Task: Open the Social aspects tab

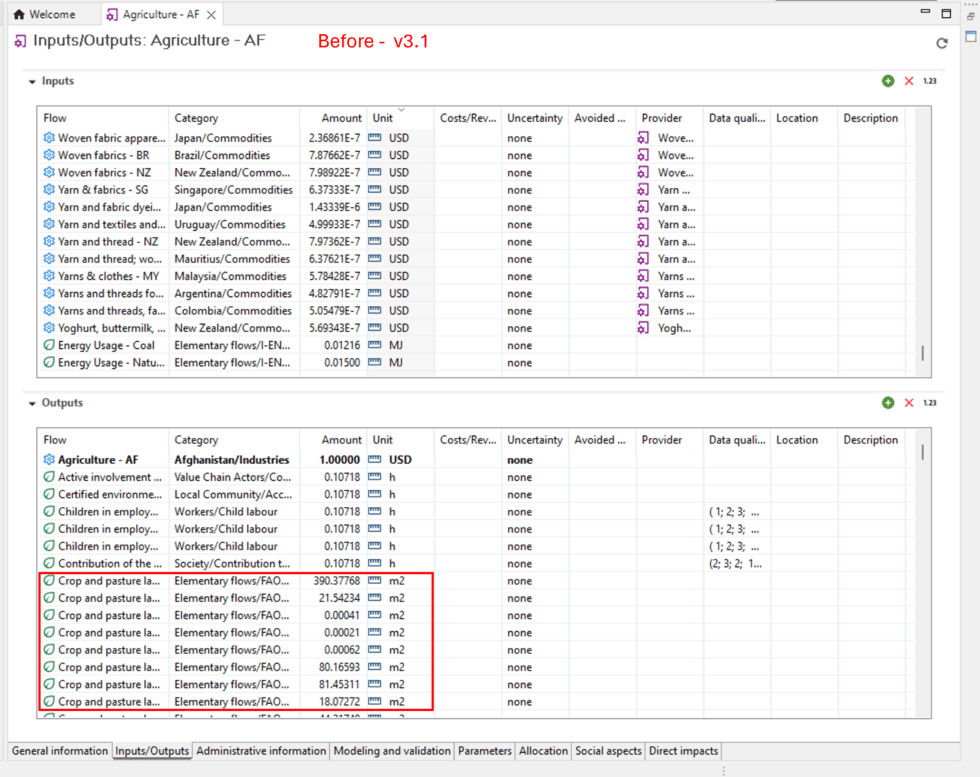Action: point(608,751)
